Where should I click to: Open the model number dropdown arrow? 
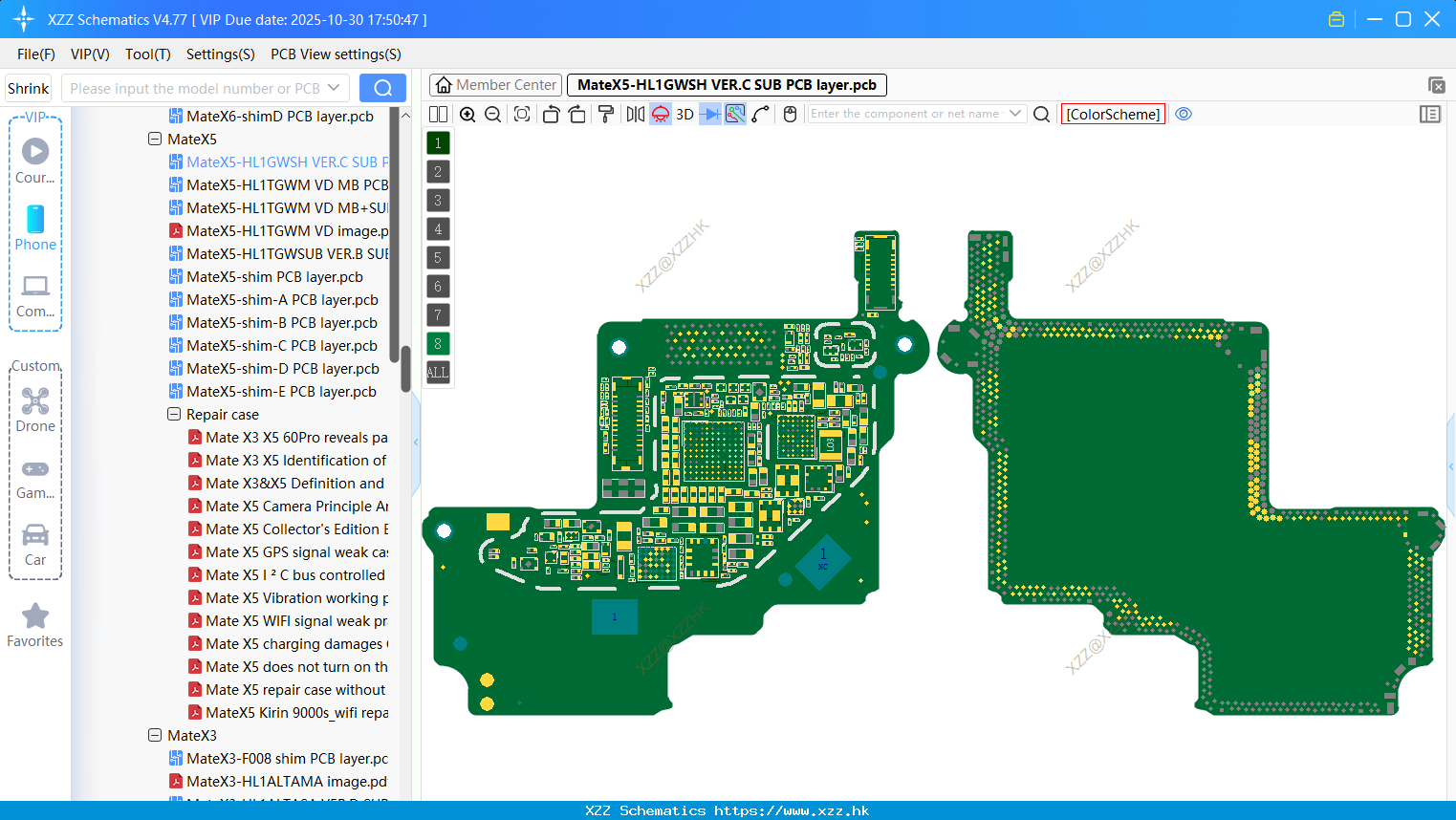334,88
